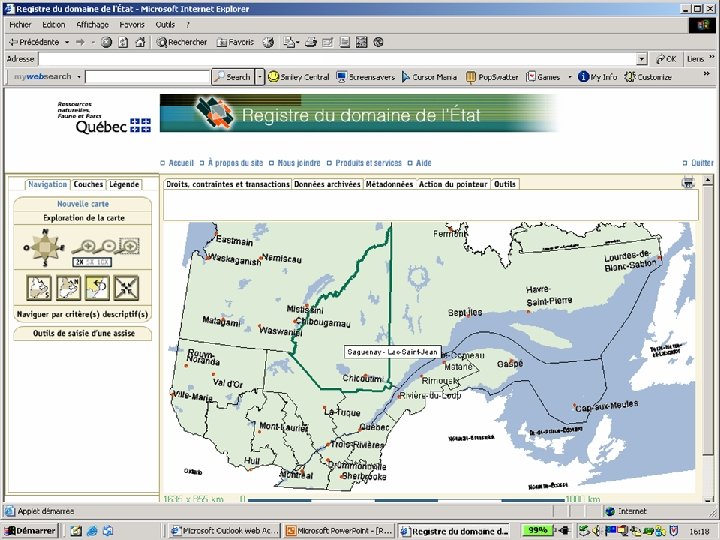Viewport: 720px width, 540px height.
Task: Choose the 2X zoom factor
Action: point(80,262)
